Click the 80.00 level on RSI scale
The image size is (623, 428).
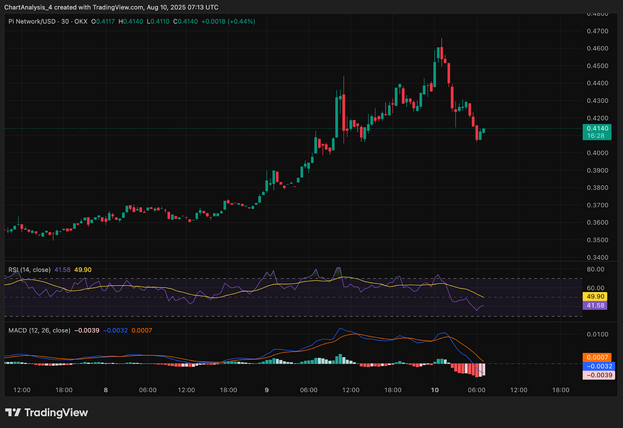(597, 268)
